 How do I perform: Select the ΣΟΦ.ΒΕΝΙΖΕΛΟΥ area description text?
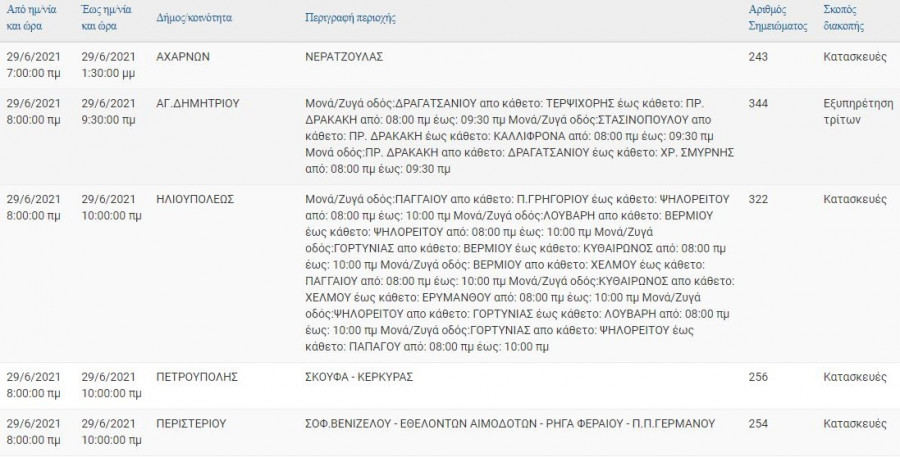510,424
